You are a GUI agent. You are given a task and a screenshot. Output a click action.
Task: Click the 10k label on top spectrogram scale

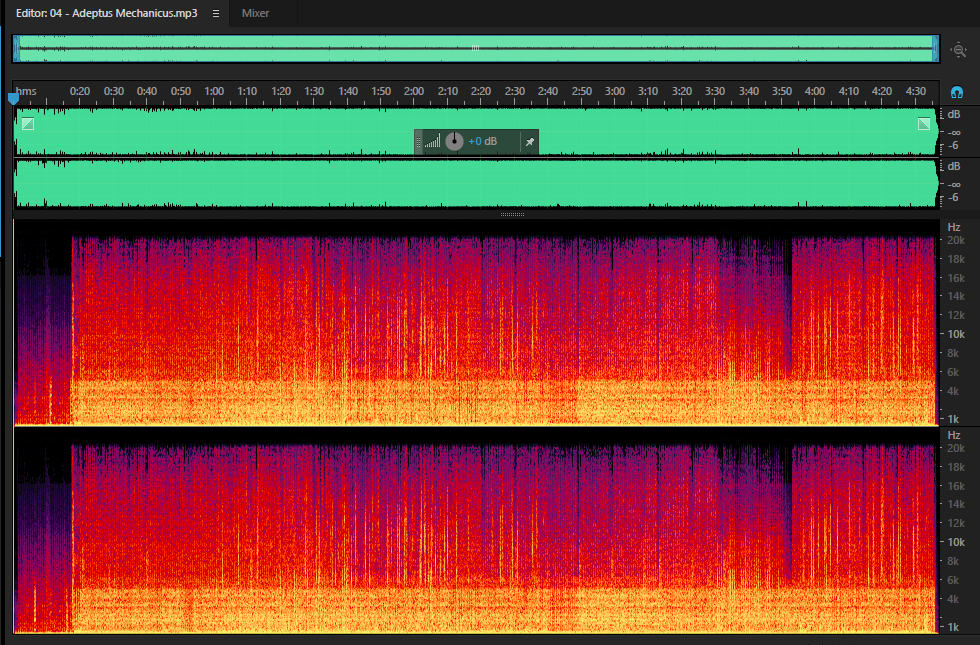(956, 334)
